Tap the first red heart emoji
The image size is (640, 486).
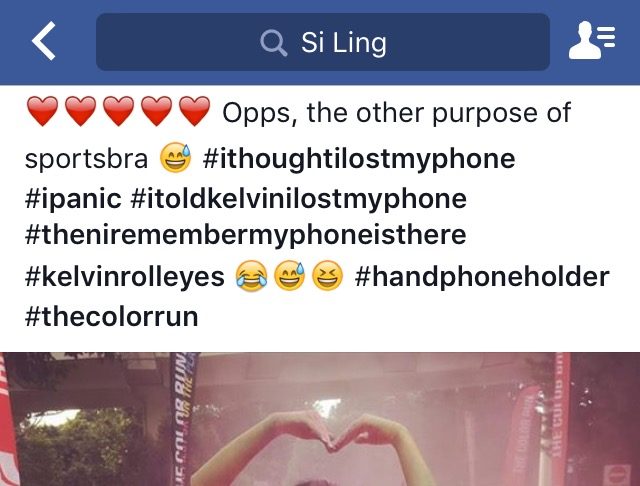coord(42,111)
